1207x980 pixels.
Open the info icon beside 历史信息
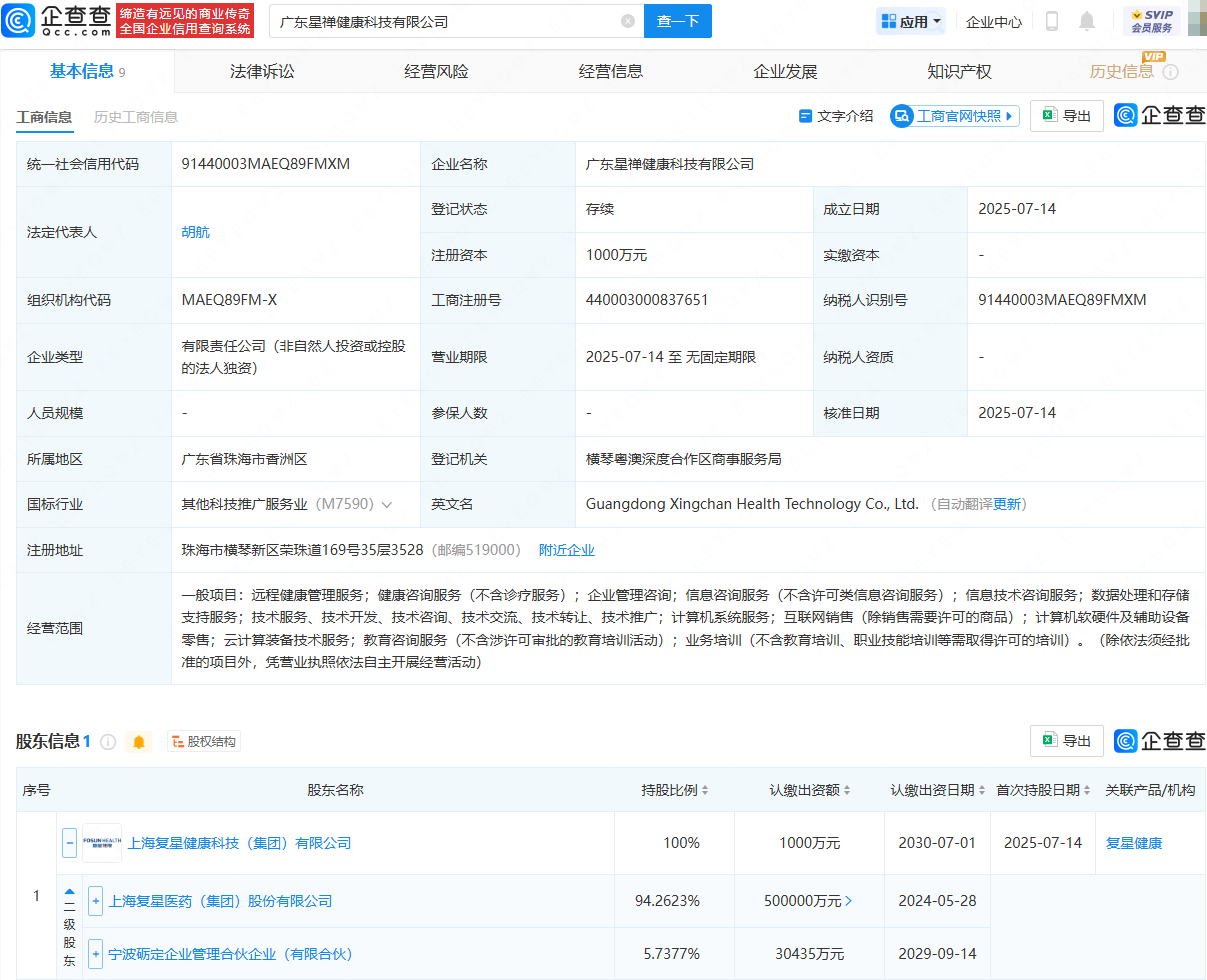(1170, 72)
